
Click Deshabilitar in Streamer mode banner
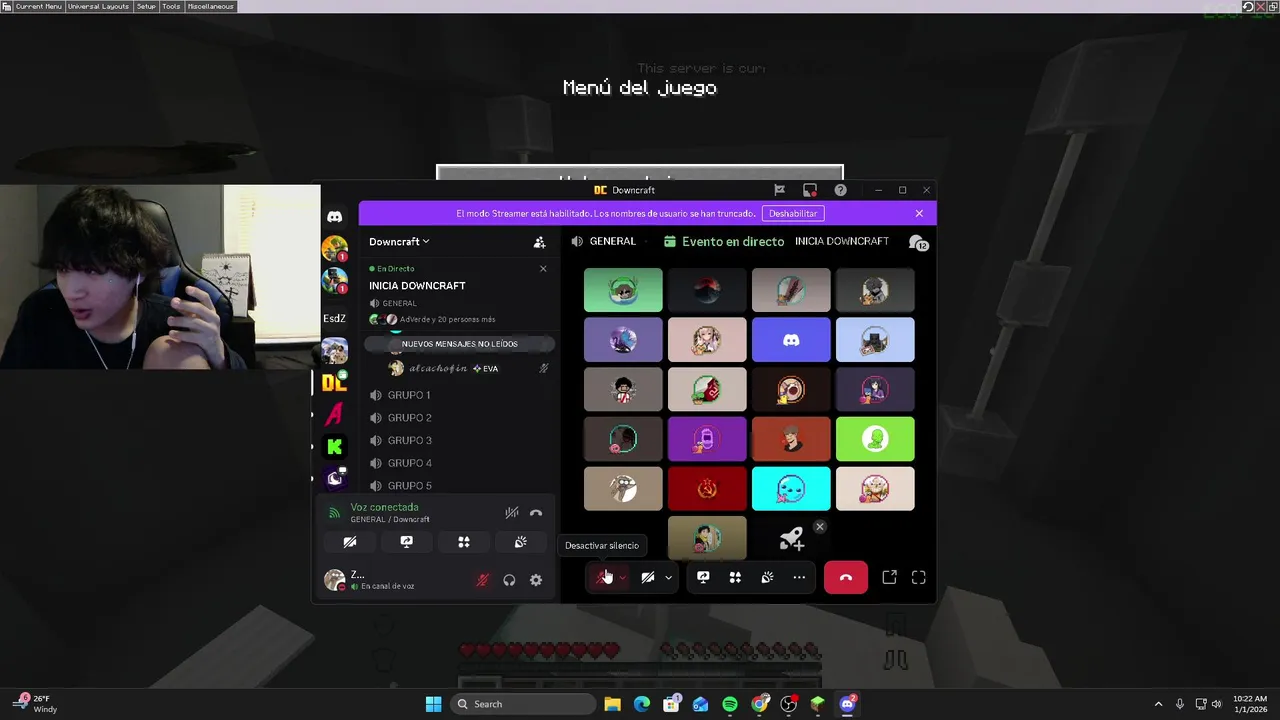[793, 213]
